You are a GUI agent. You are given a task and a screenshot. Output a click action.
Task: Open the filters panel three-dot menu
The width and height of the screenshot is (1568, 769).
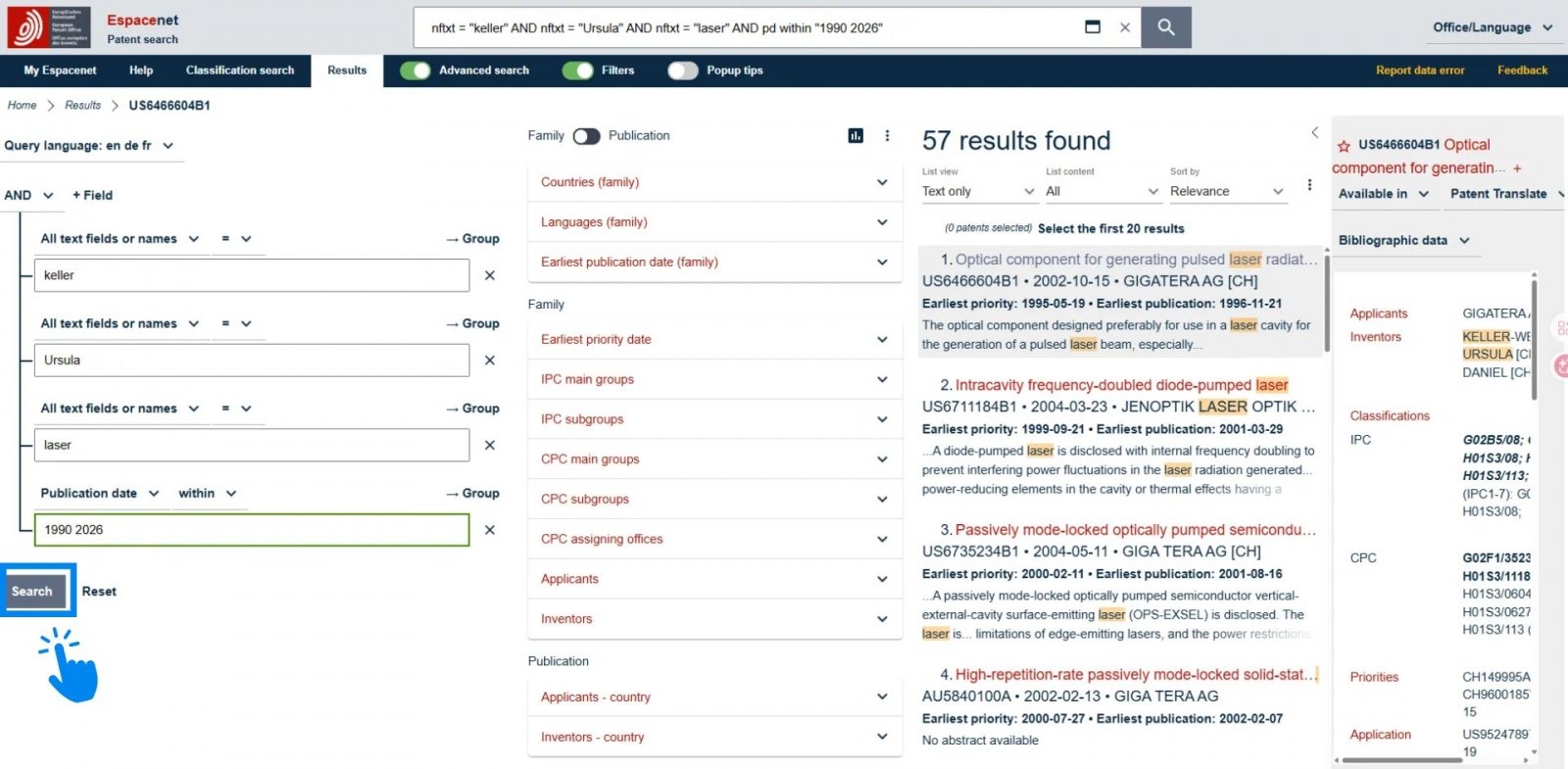click(887, 136)
